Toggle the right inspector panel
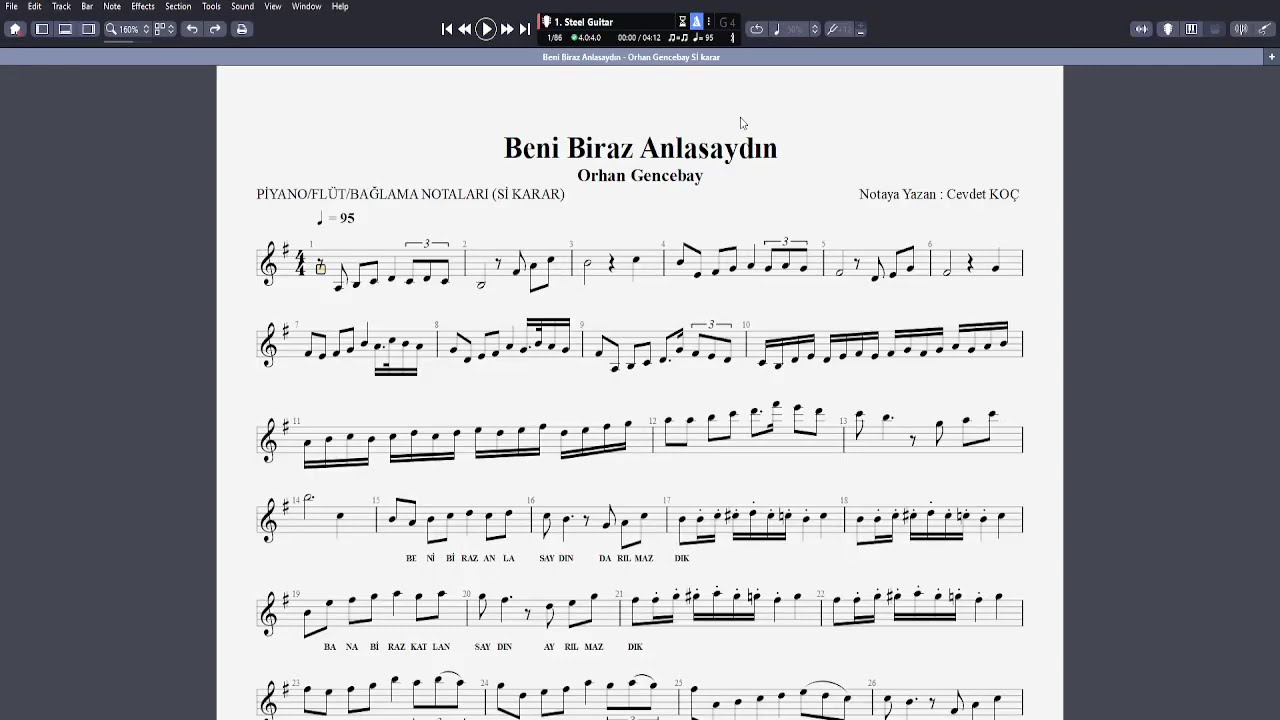Image resolution: width=1280 pixels, height=720 pixels. pos(88,29)
